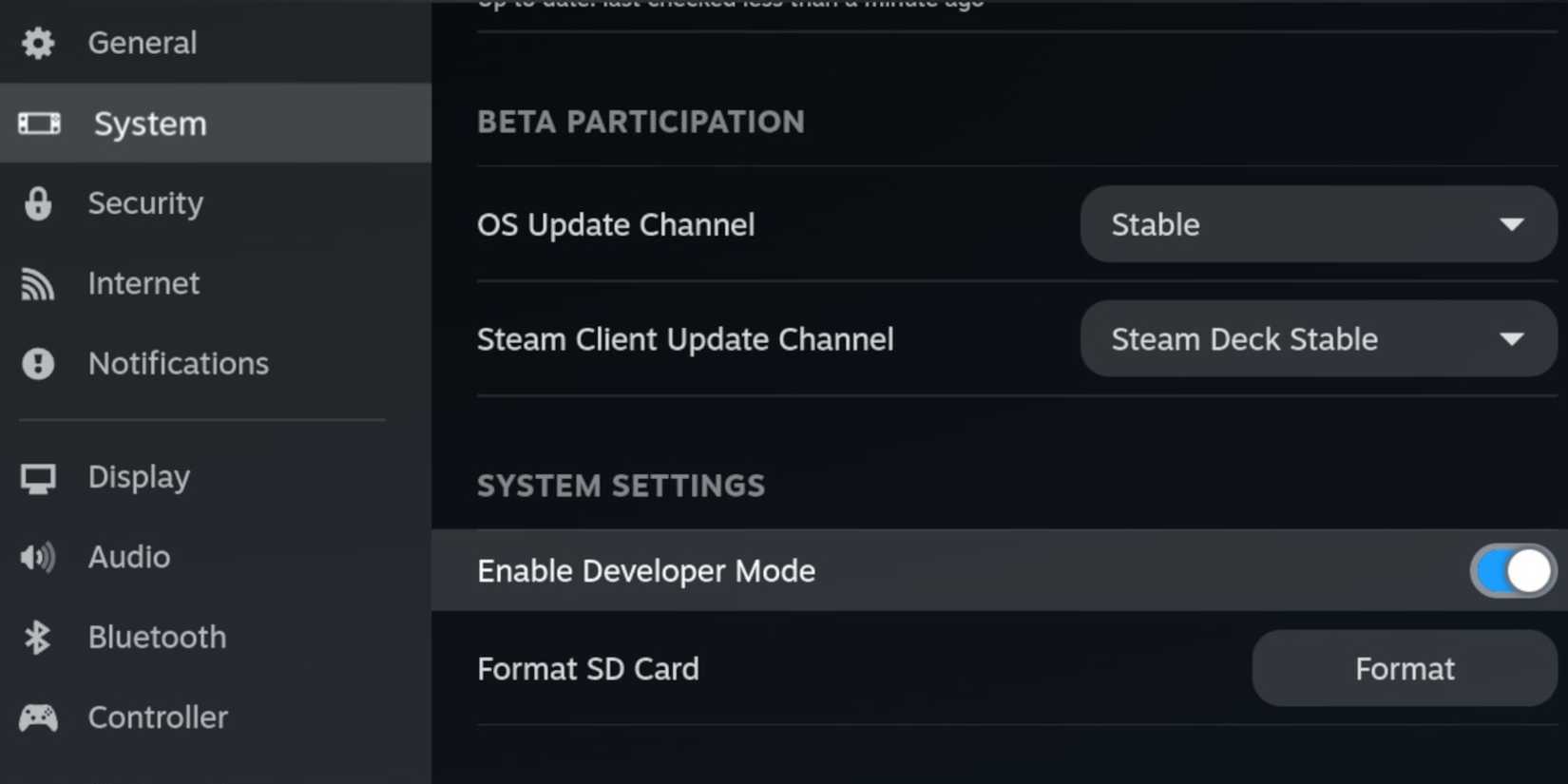The height and width of the screenshot is (784, 1568).
Task: Select the Steam Deck System icon
Action: [x=38, y=124]
